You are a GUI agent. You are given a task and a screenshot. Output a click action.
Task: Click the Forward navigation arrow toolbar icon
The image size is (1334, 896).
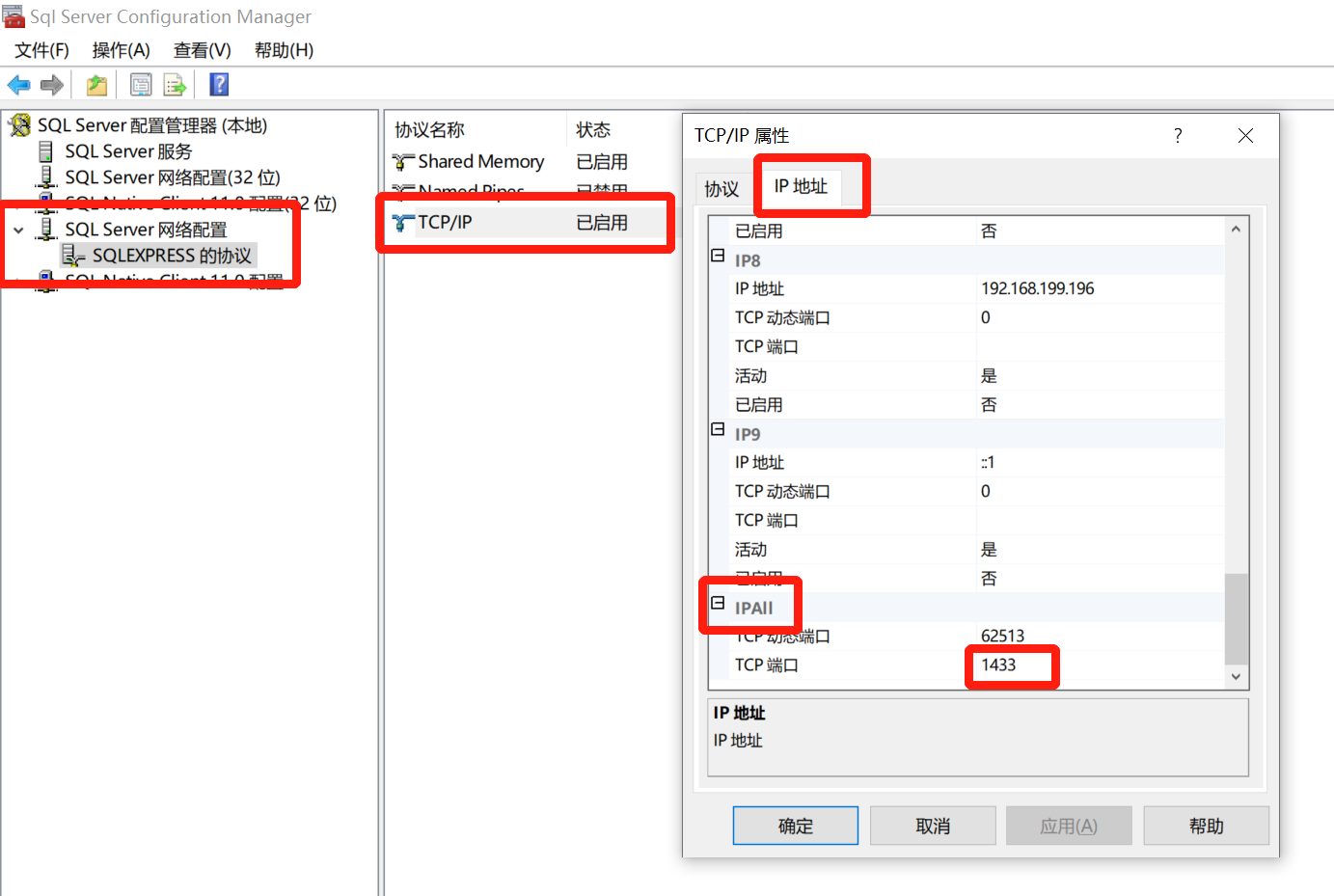pyautogui.click(x=51, y=85)
